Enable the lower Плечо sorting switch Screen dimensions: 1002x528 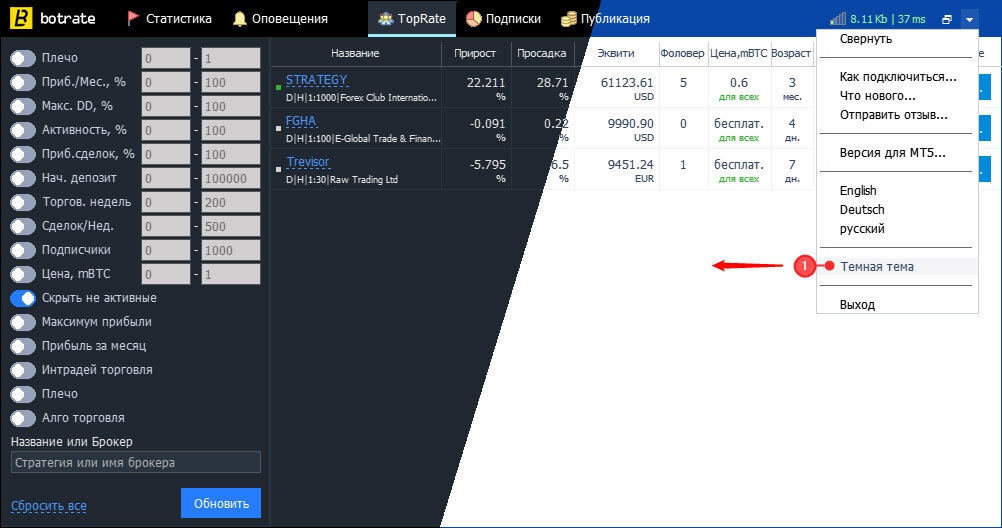[23, 394]
